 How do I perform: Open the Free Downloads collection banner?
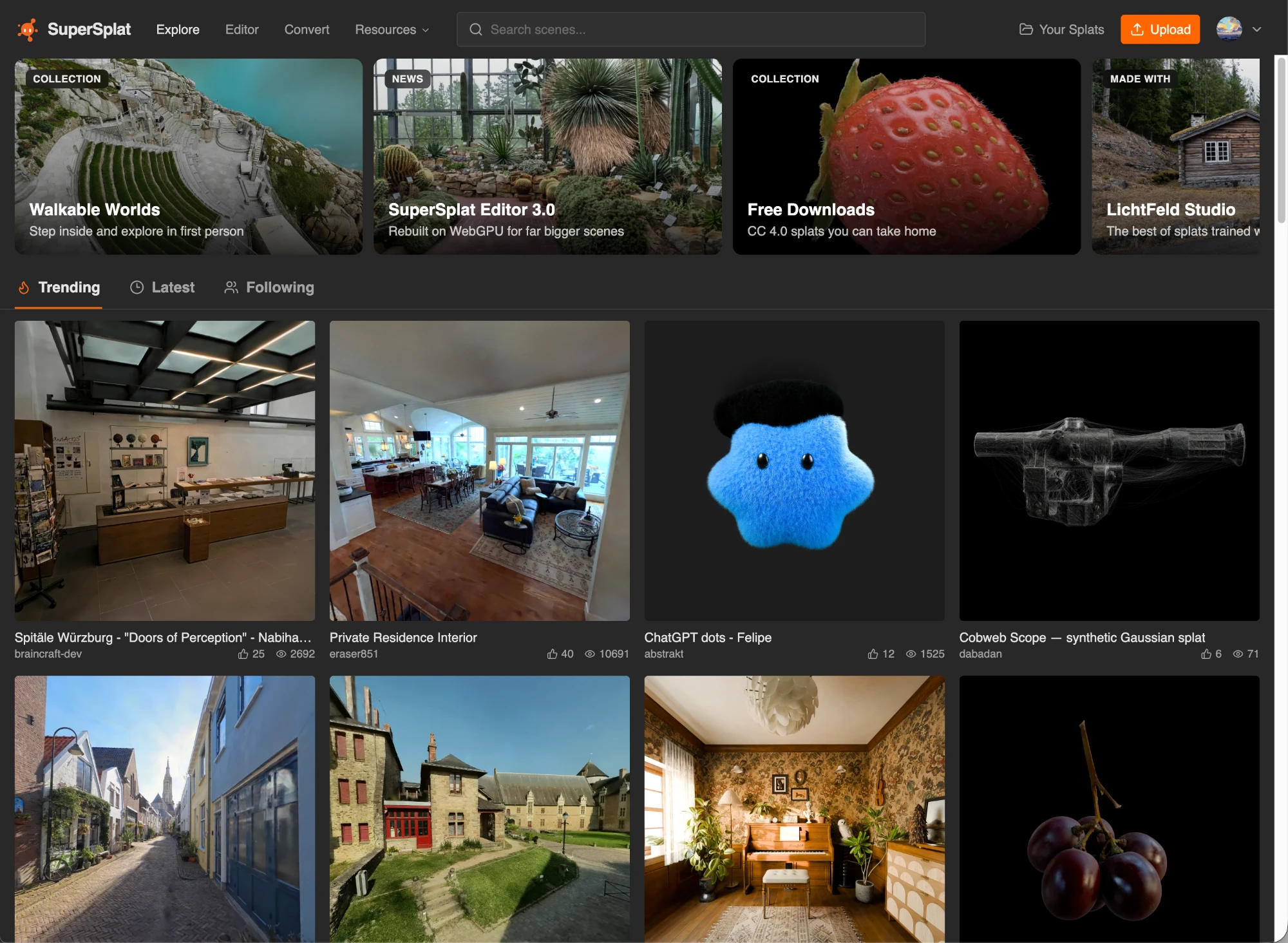click(x=907, y=157)
